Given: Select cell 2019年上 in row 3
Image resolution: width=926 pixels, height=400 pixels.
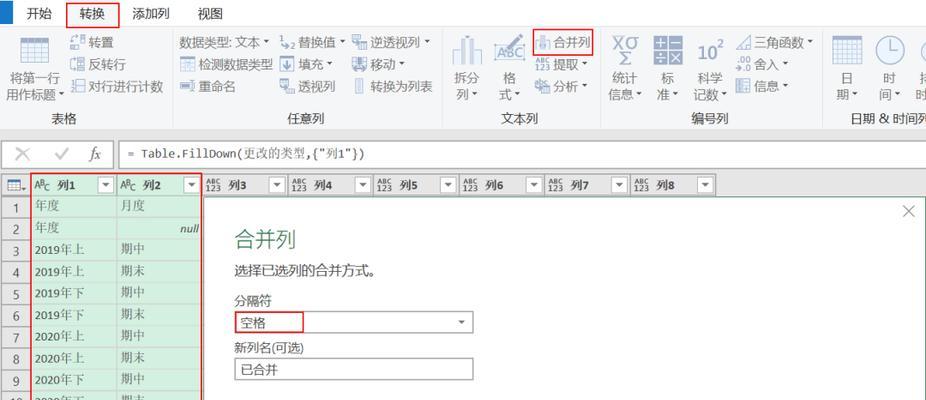Looking at the screenshot, I should point(74,250).
